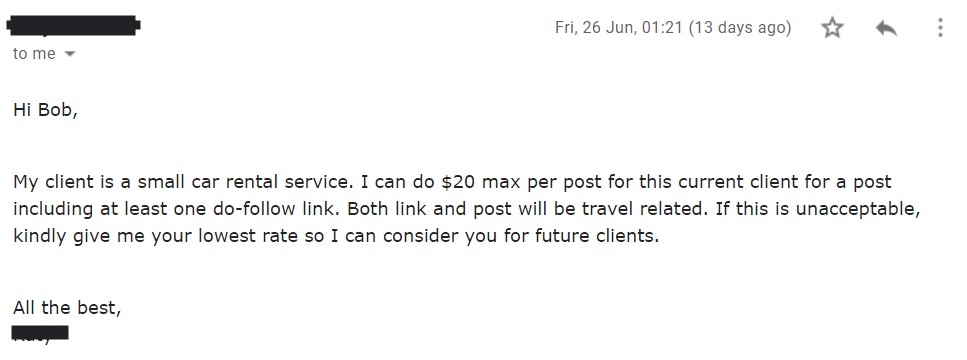The height and width of the screenshot is (360, 967).
Task: Click the word 'unacceptable' in the message
Action: 855,210
